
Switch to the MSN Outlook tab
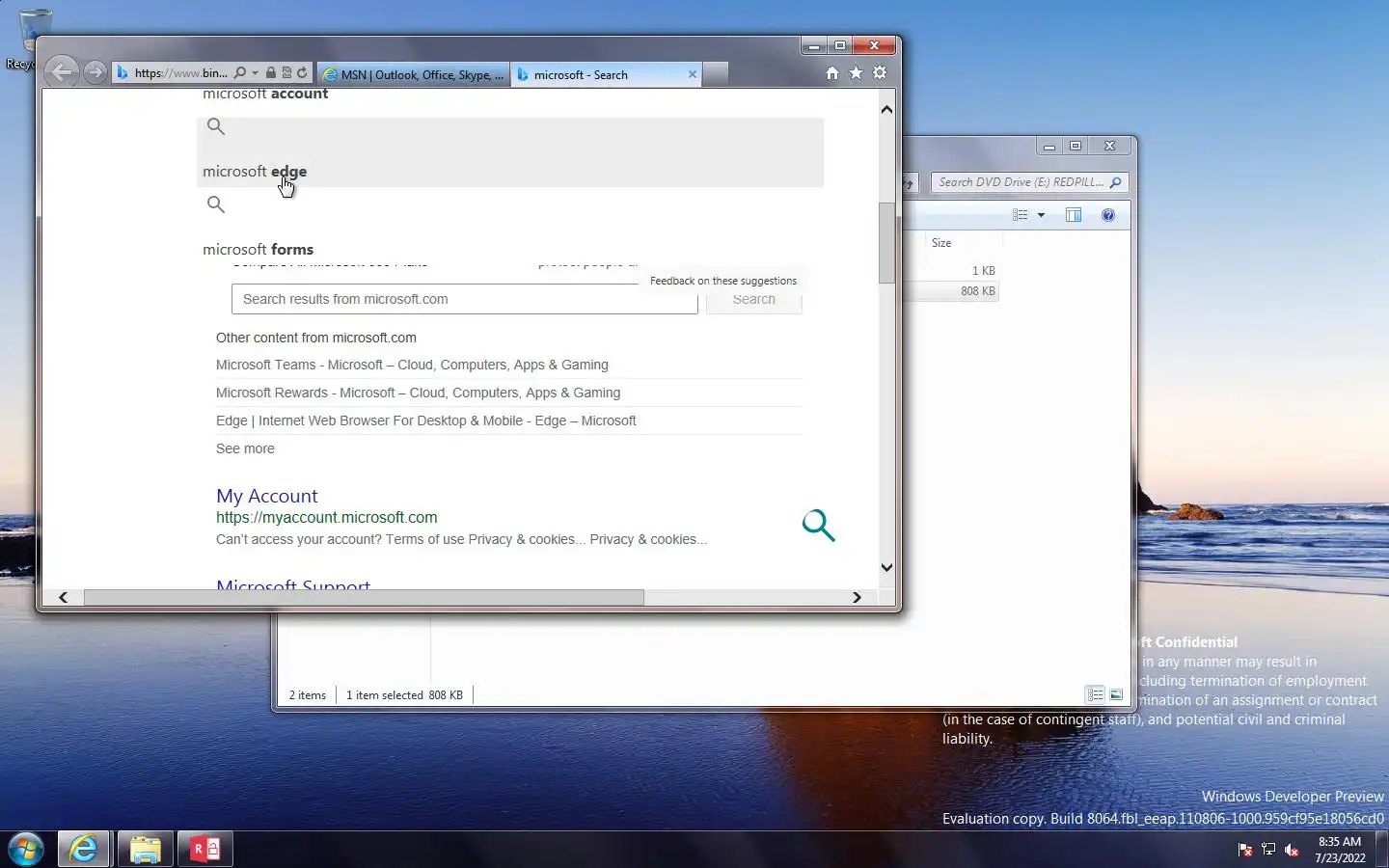pos(413,74)
